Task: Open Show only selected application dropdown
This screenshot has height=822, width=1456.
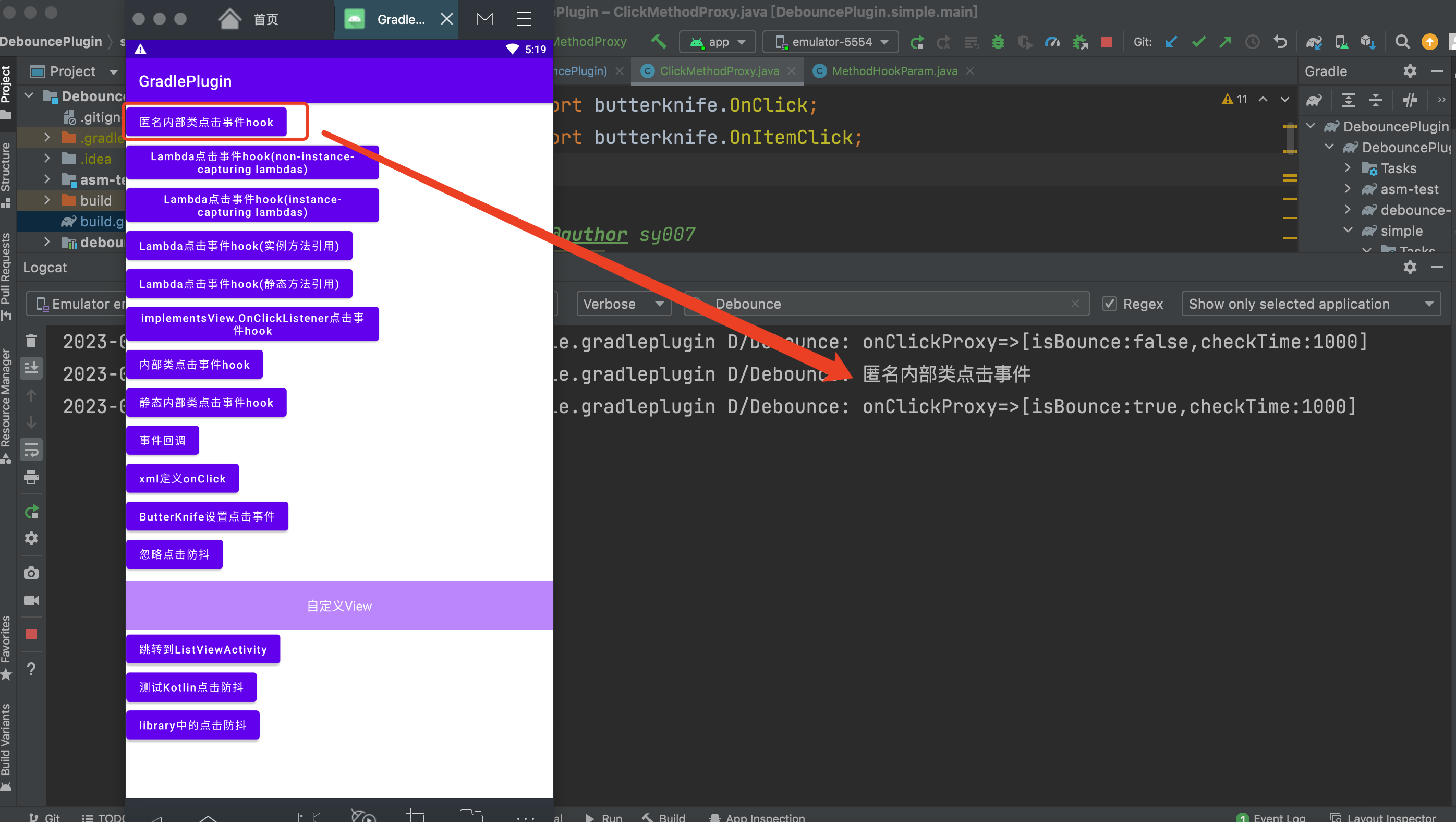Action: pyautogui.click(x=1311, y=304)
